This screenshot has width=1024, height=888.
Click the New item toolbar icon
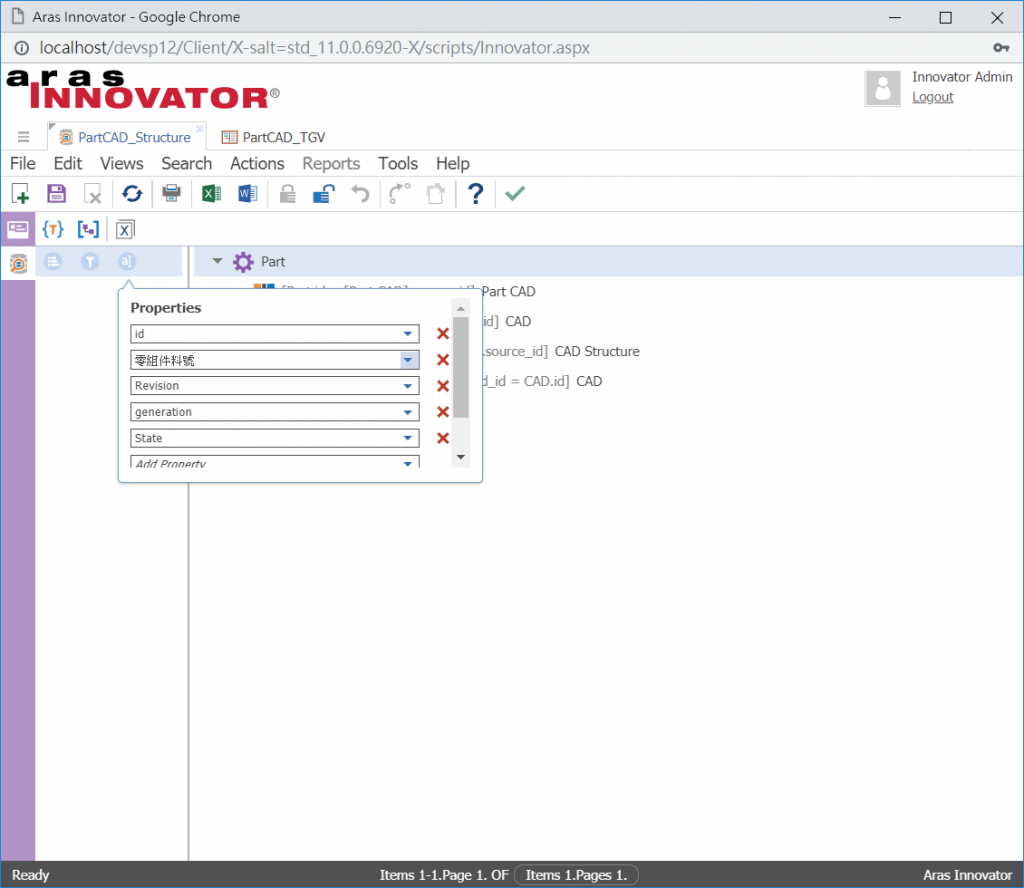click(x=20, y=194)
